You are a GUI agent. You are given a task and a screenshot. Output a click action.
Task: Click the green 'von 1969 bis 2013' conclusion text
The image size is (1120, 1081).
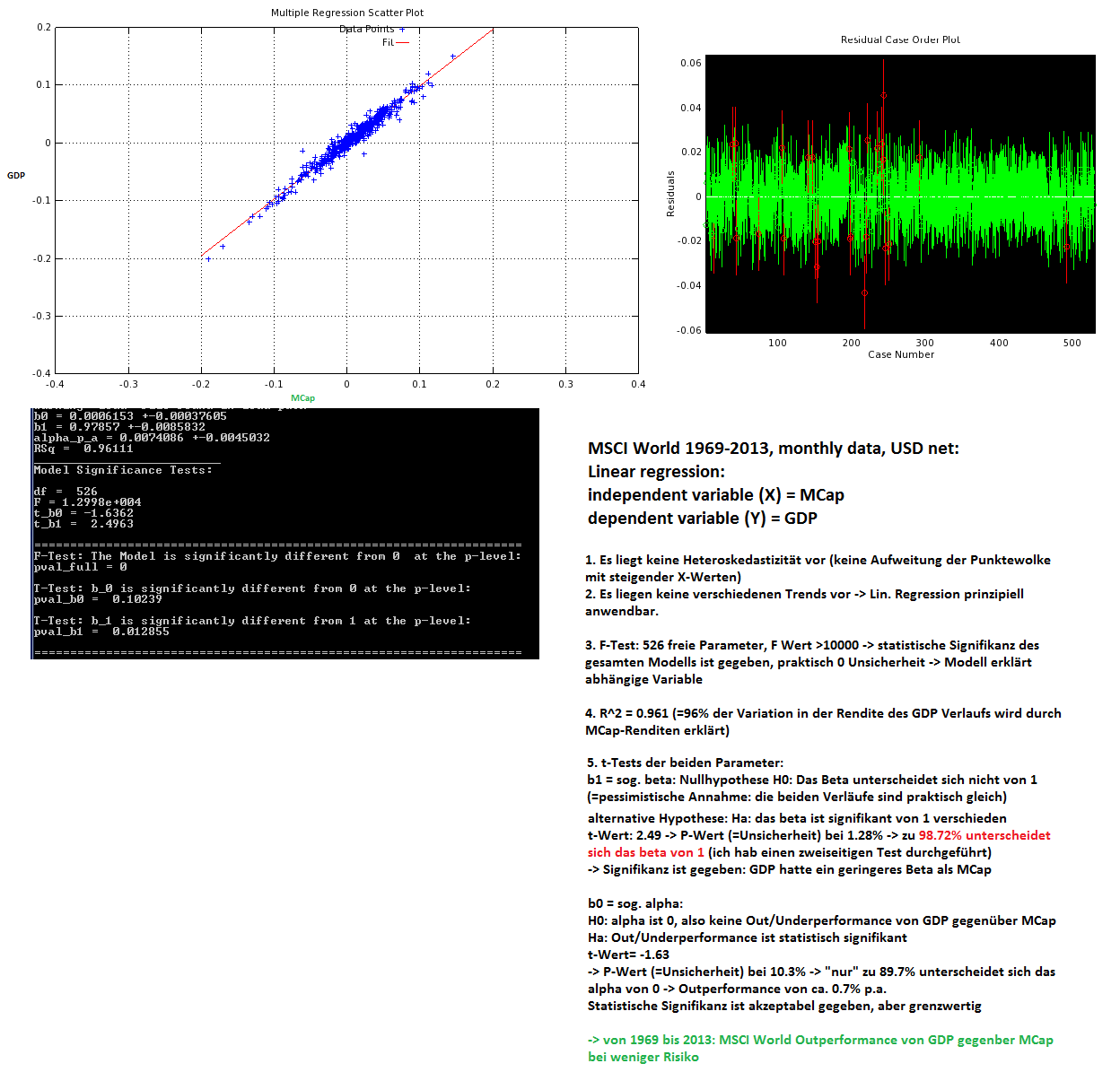pyautogui.click(x=820, y=1048)
